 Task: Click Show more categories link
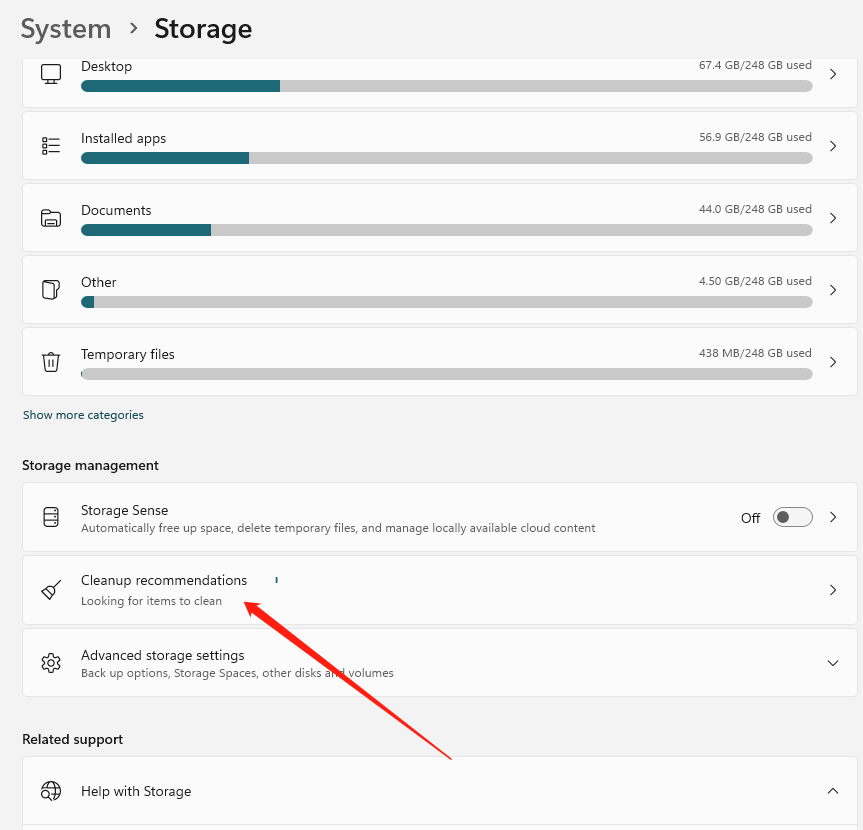[x=83, y=415]
